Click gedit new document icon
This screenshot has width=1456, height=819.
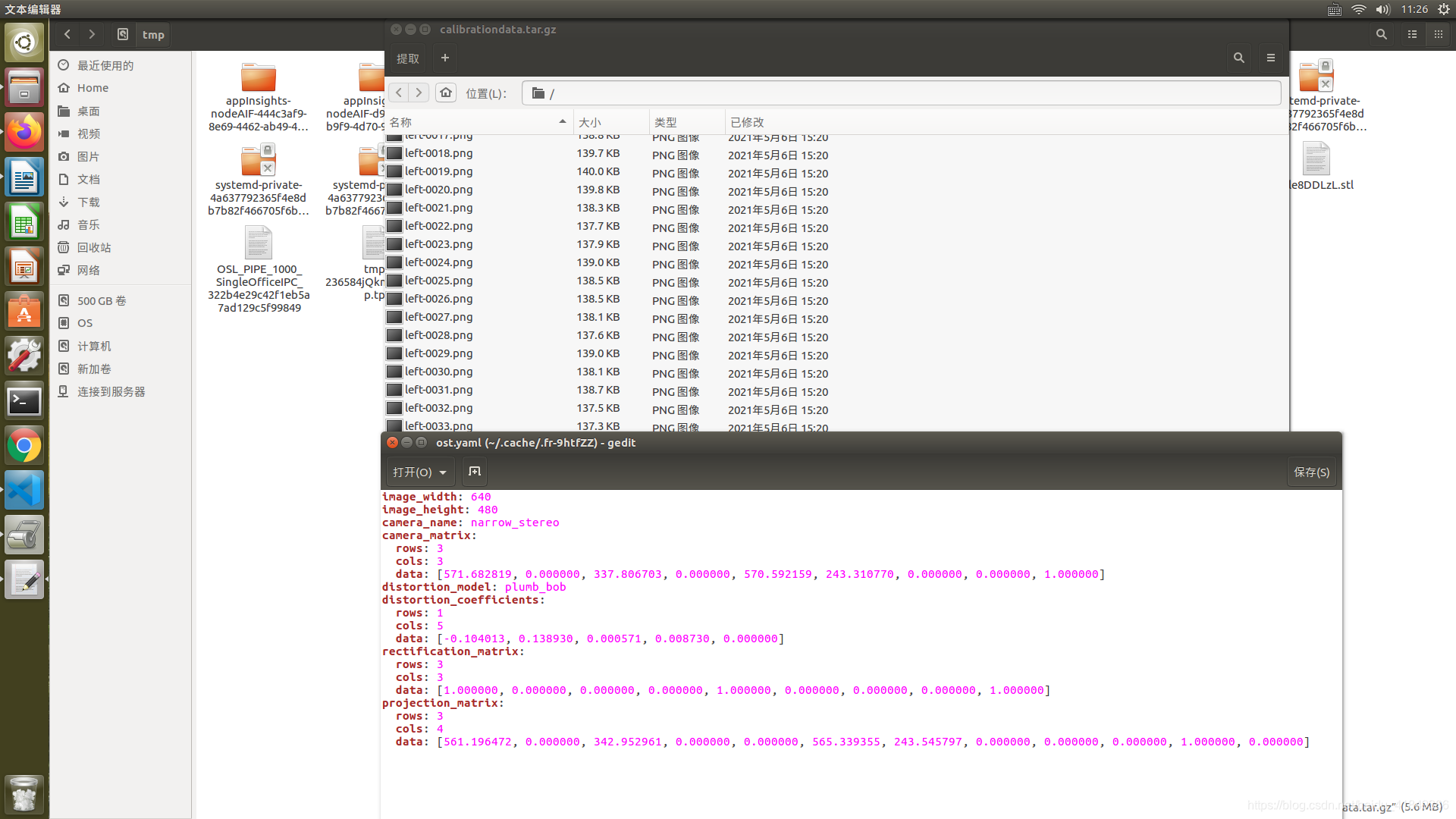(475, 472)
